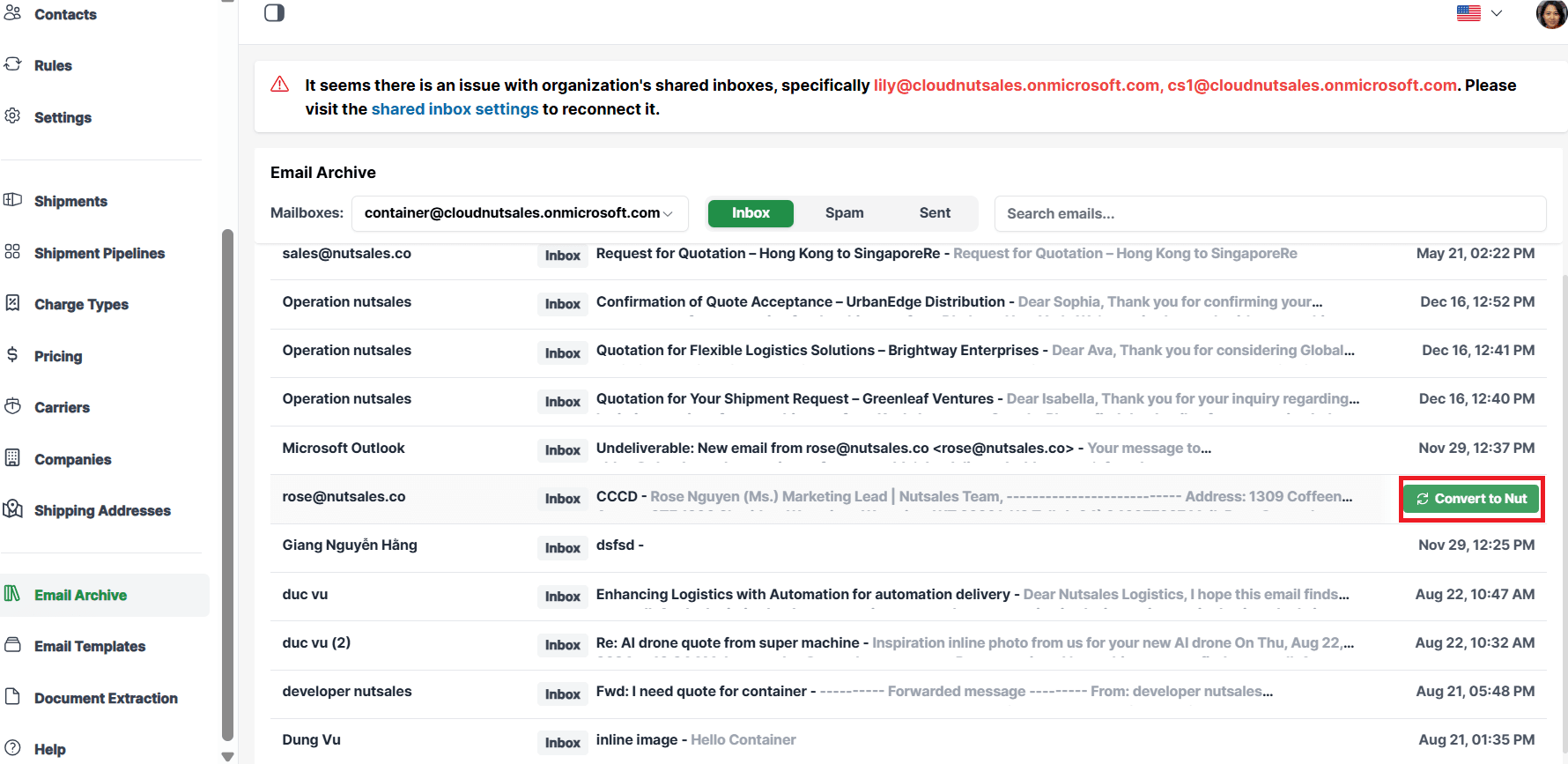The height and width of the screenshot is (764, 1568).
Task: Click the Settings gear icon
Action: [12, 115]
